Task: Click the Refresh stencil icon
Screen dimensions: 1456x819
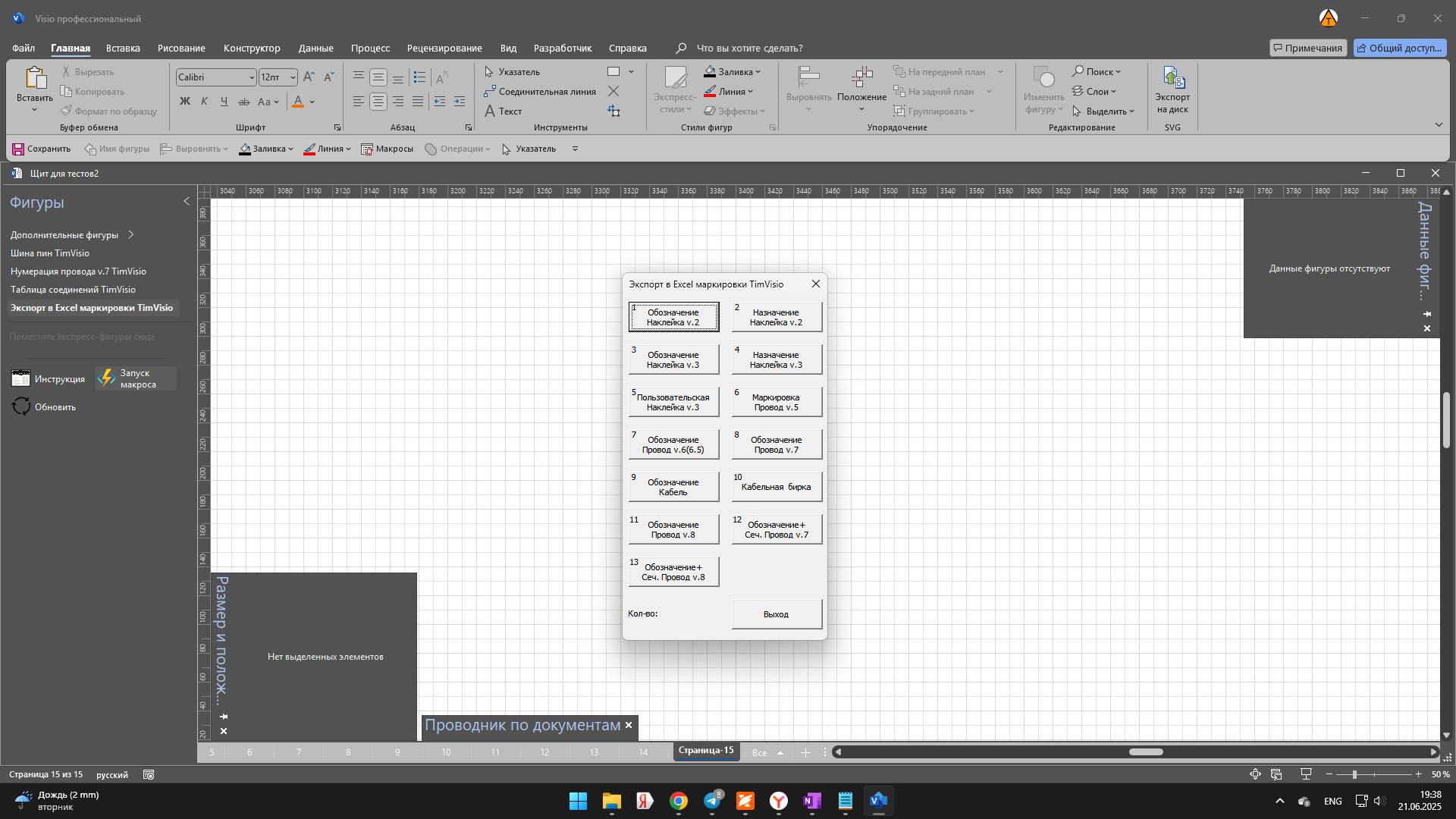Action: coord(21,407)
